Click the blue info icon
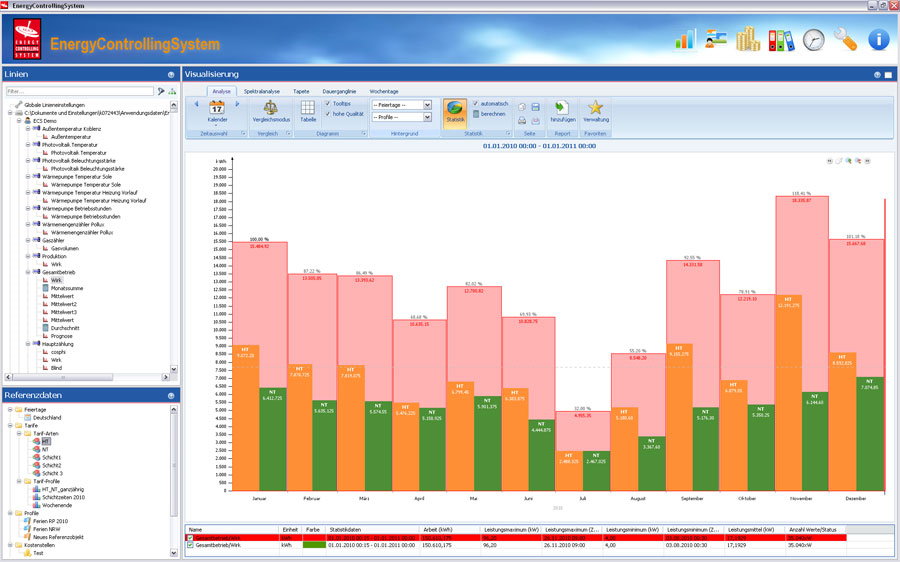 878,39
